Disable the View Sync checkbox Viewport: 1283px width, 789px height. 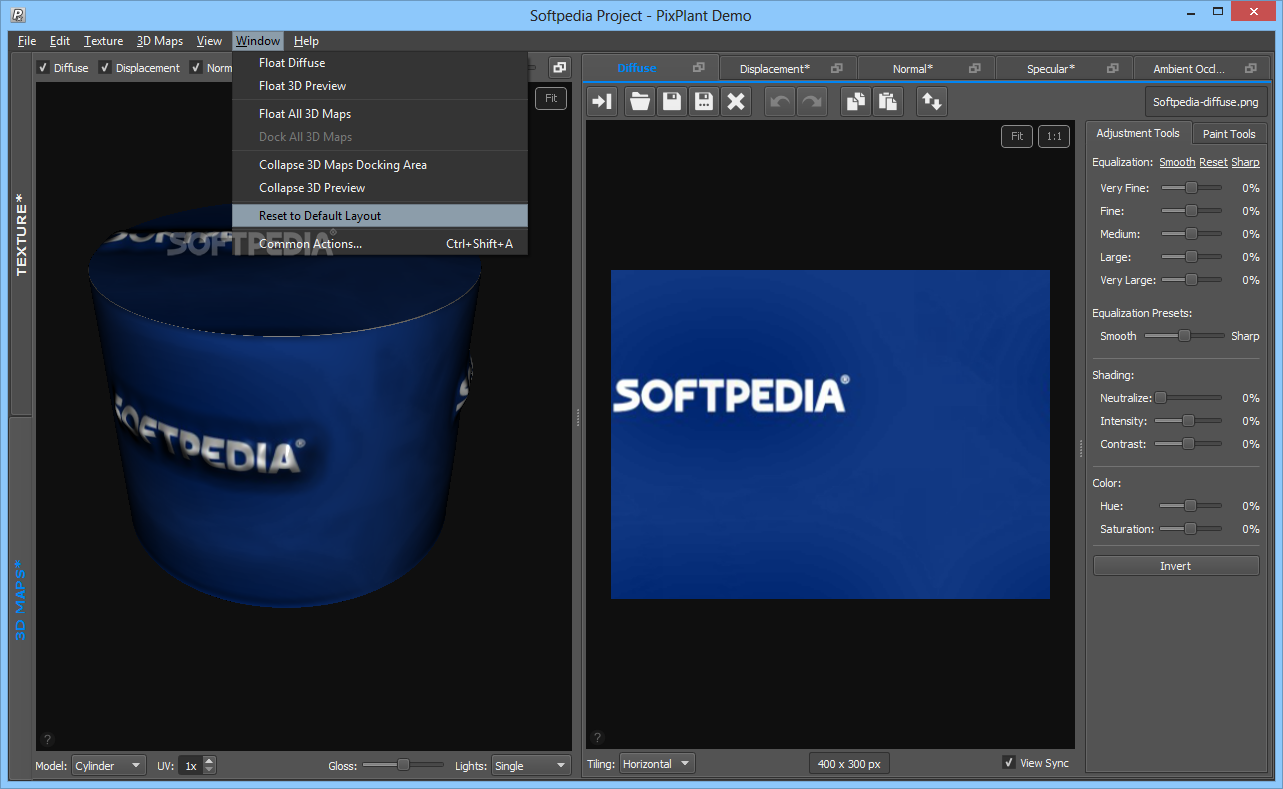click(1009, 763)
